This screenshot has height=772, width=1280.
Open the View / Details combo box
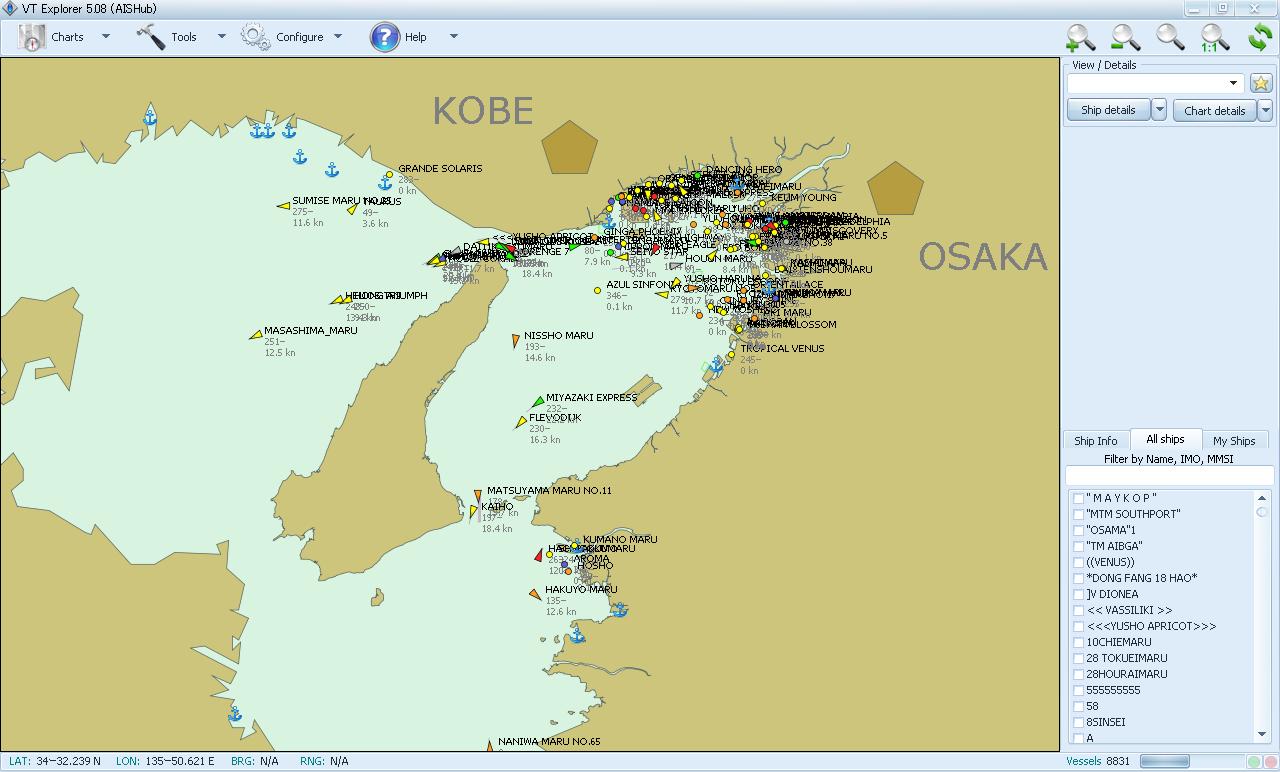point(1156,83)
